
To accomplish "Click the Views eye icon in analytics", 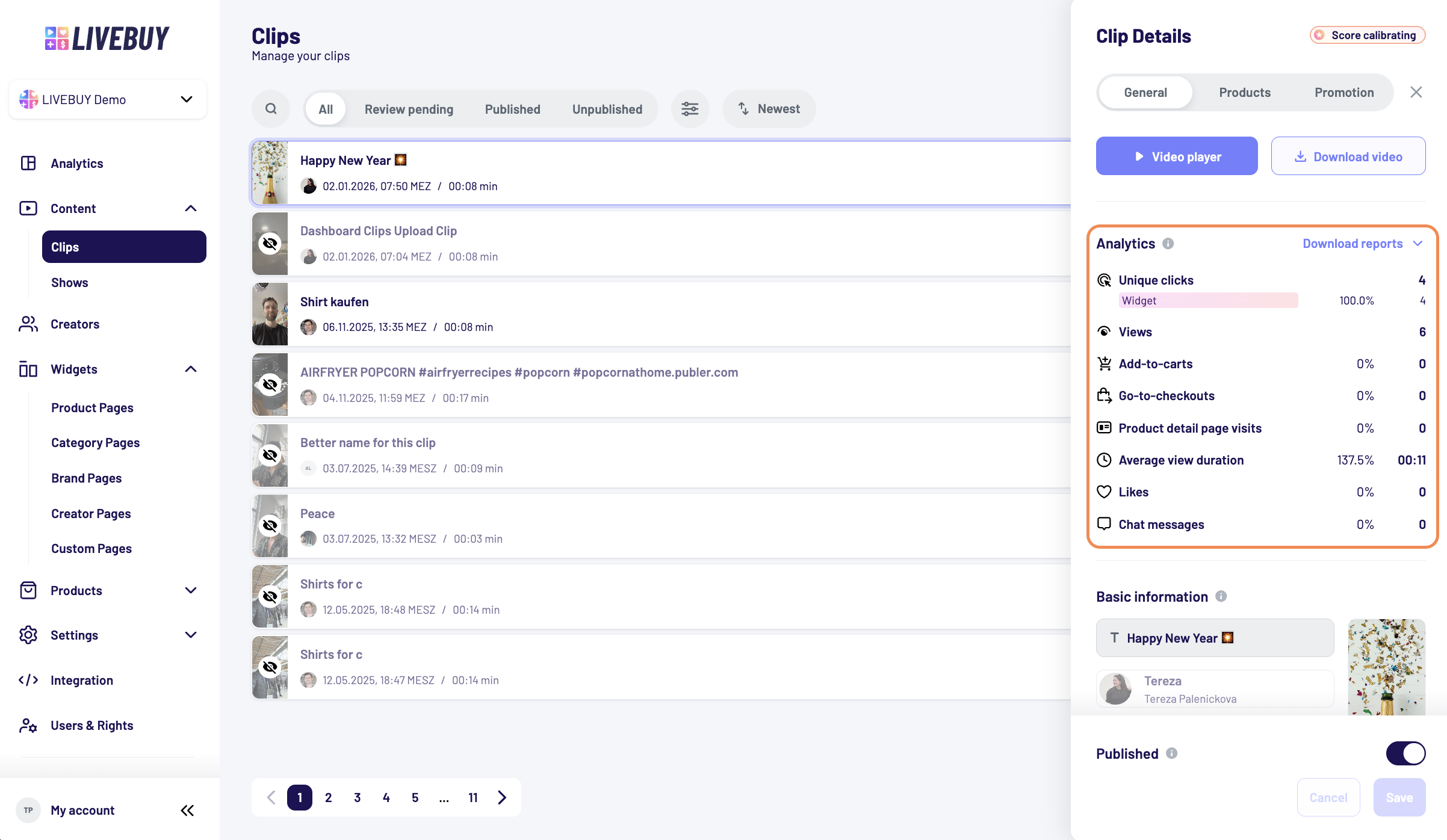I will (x=1104, y=332).
